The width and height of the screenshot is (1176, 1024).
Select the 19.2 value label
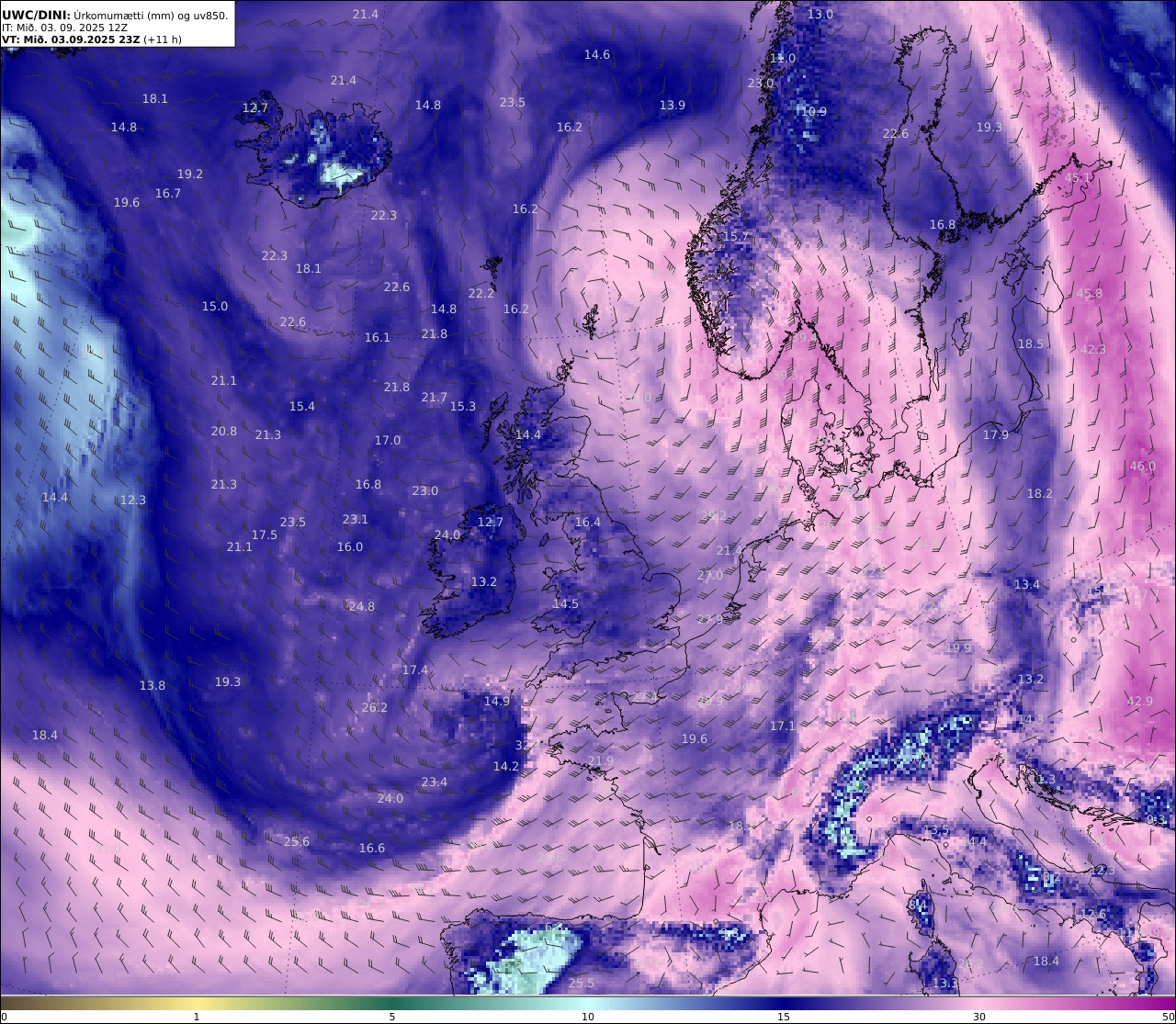pos(190,174)
